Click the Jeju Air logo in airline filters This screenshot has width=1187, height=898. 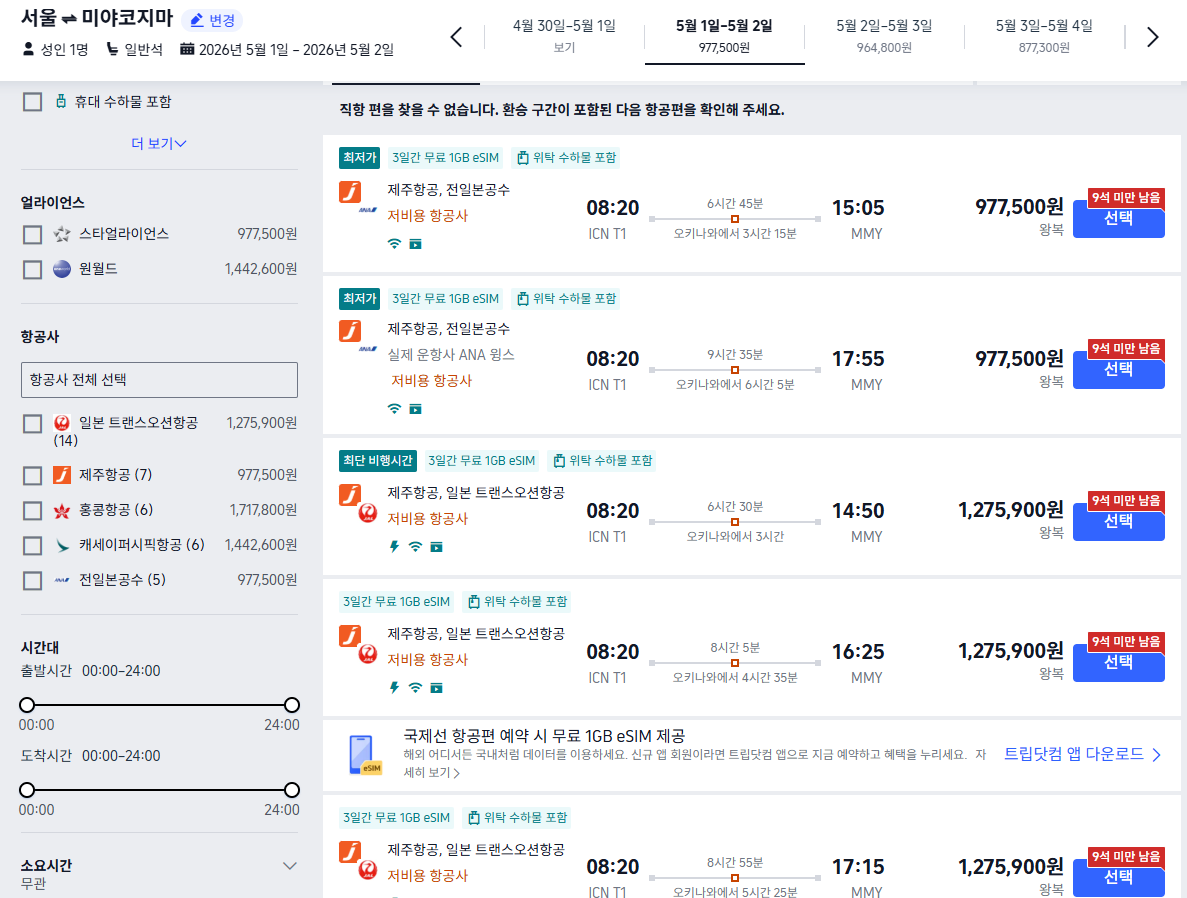coord(62,475)
